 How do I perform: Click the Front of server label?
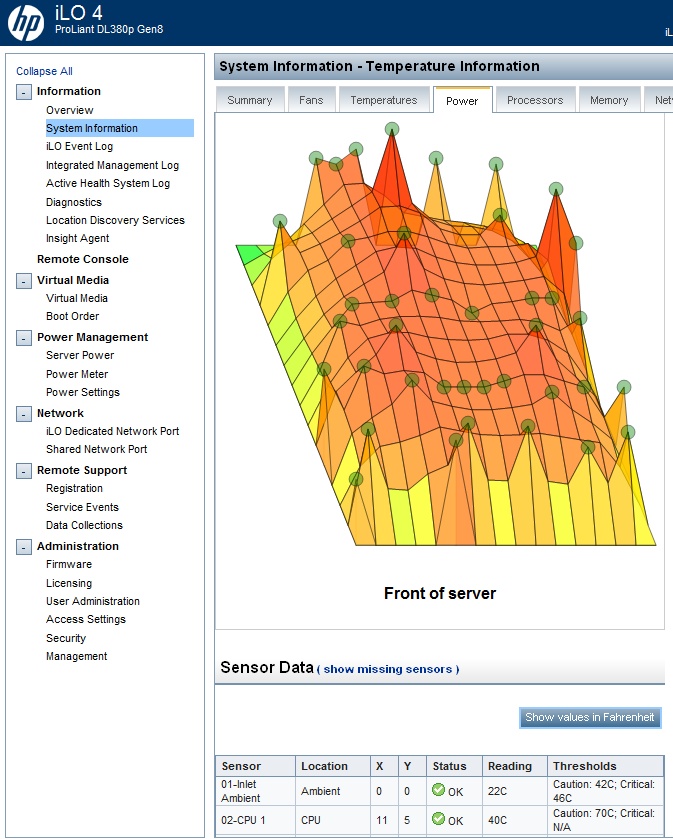pyautogui.click(x=440, y=593)
